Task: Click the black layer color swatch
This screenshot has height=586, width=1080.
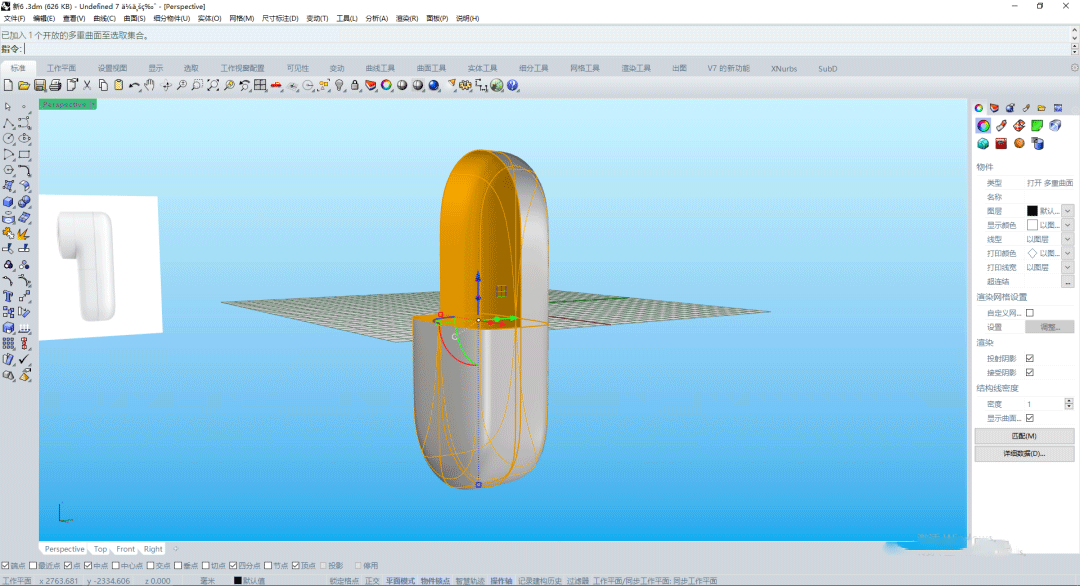Action: [1032, 211]
